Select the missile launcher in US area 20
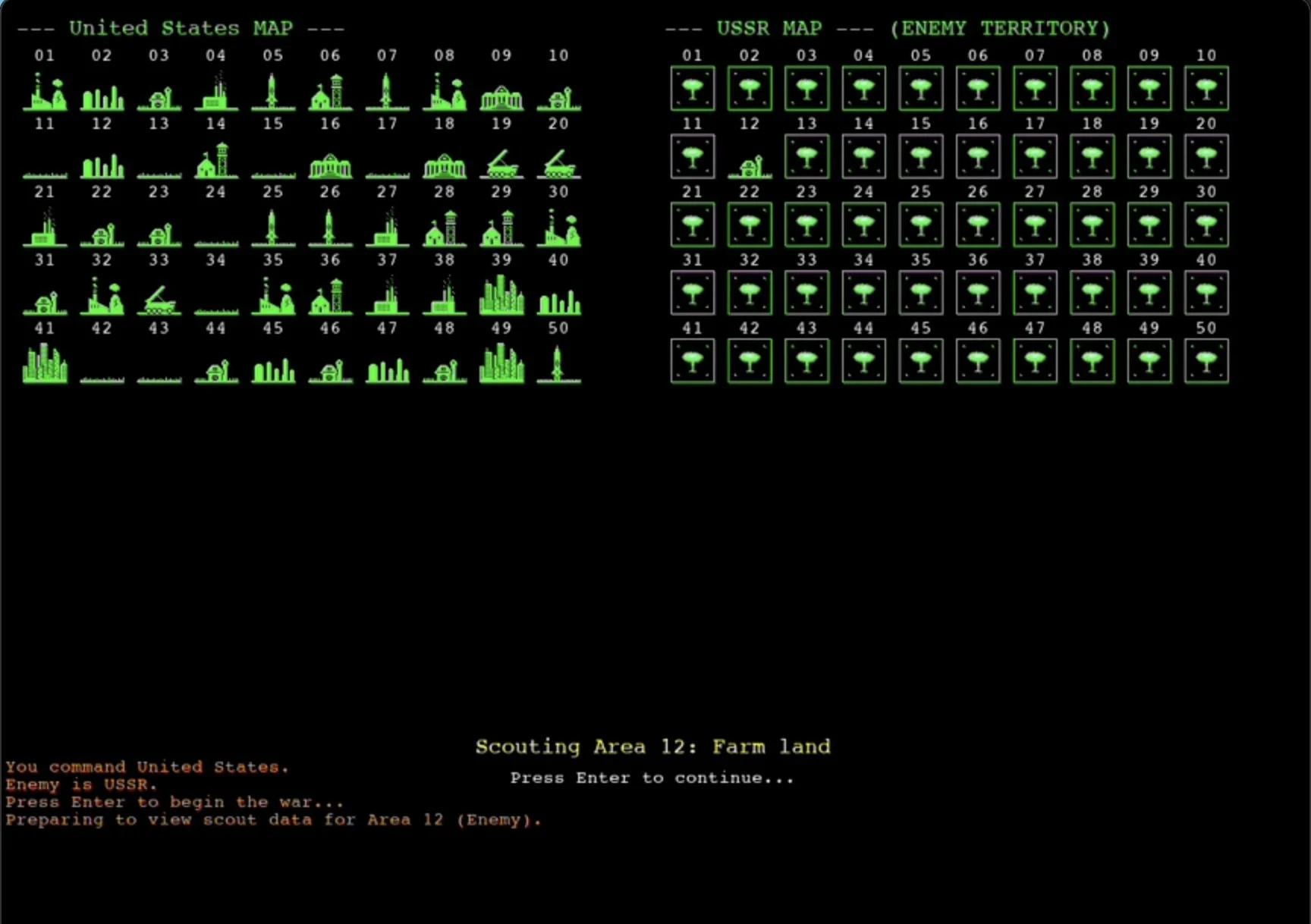 tap(559, 162)
